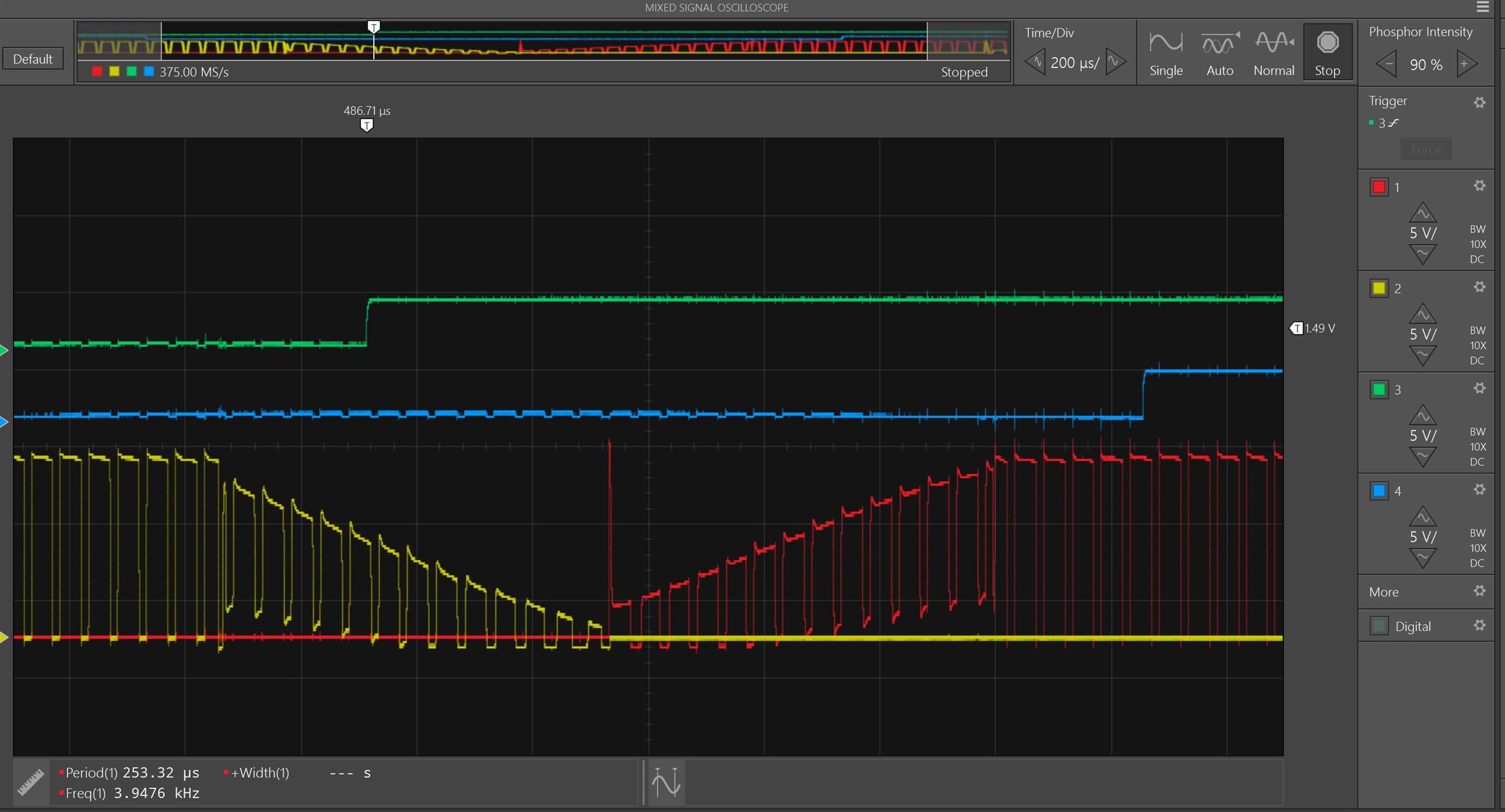Open channel 3 settings gear
Screen dimensions: 1505x812
click(x=1479, y=388)
